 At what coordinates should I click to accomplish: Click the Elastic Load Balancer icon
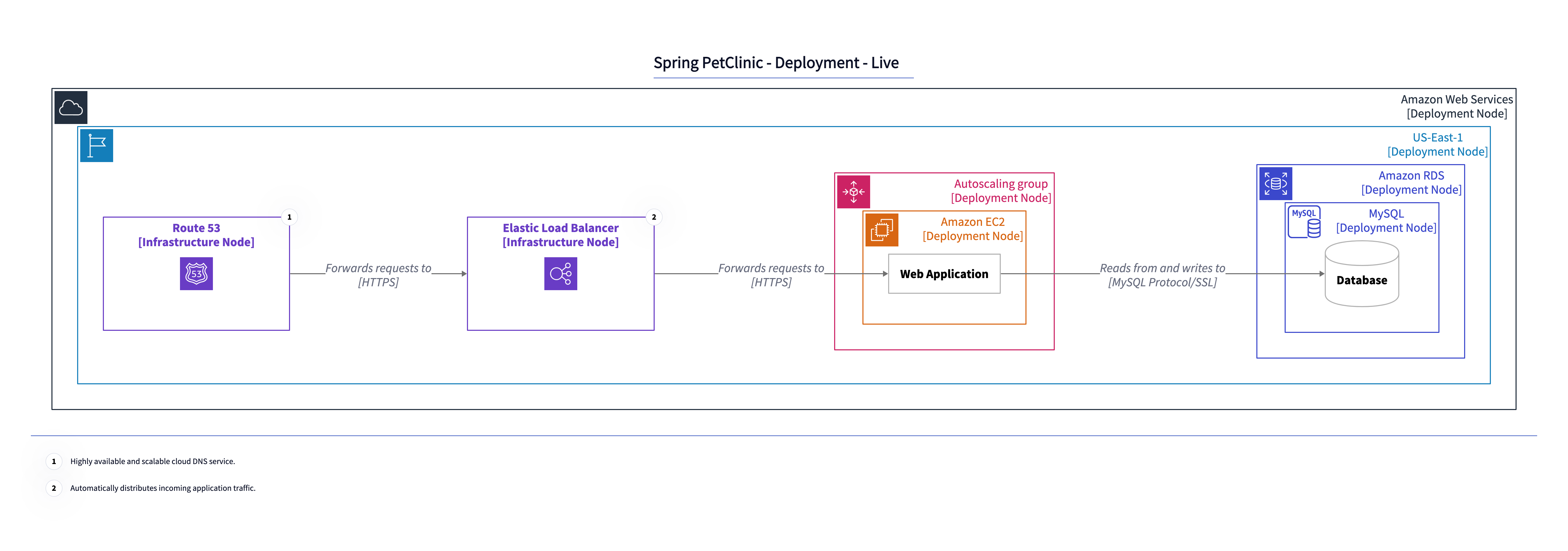[x=560, y=273]
